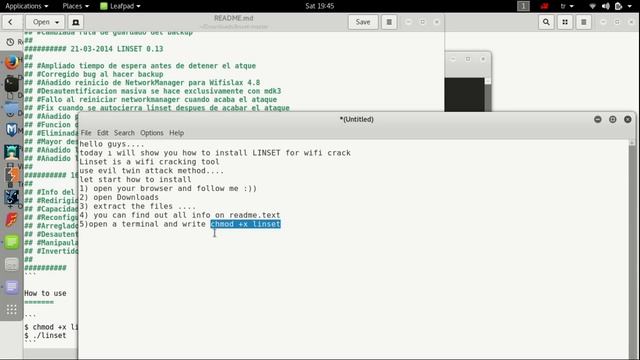Viewport: 640px width, 360px height.
Task: Launch Firefox from the dock
Action: (x=11, y=62)
